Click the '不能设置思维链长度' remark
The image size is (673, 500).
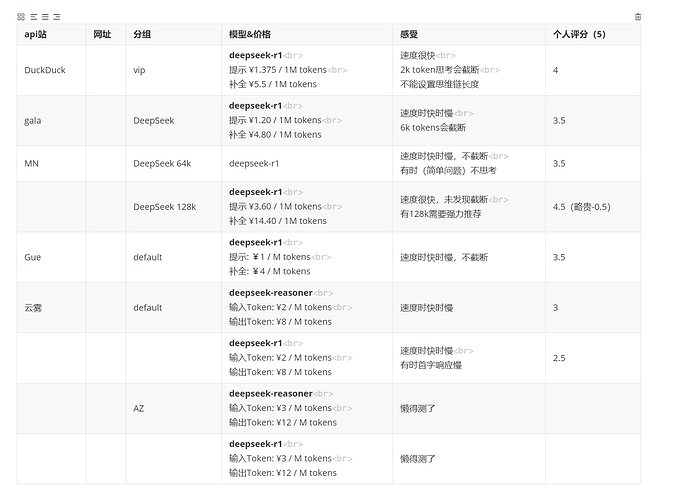click(x=440, y=84)
